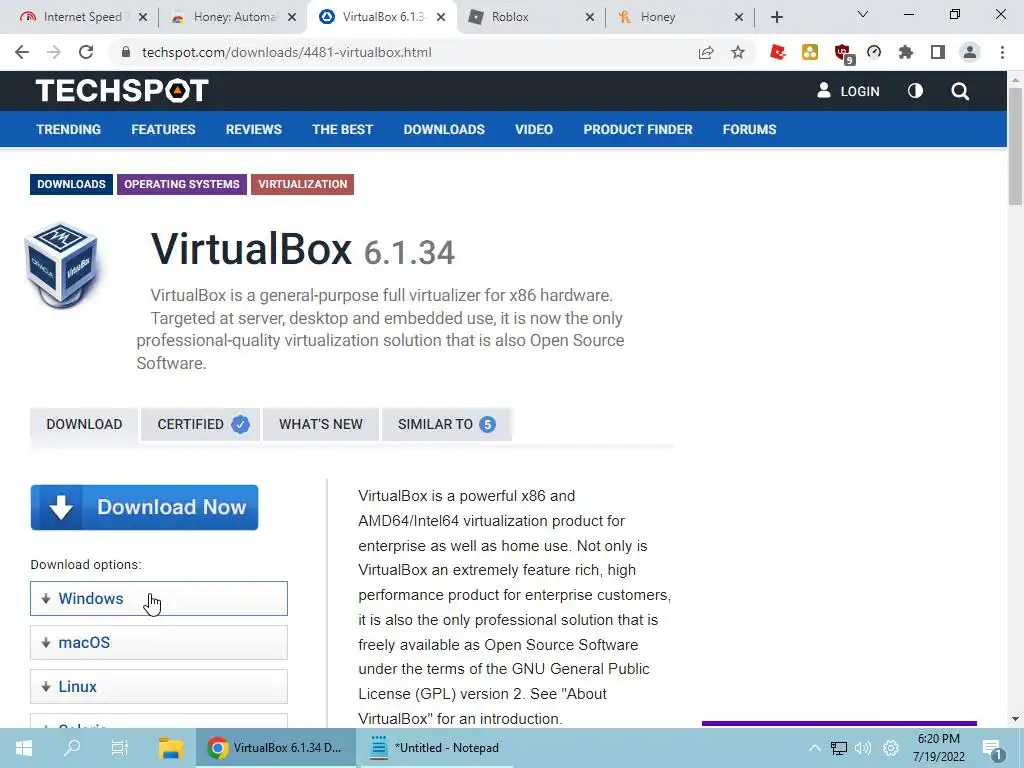
Task: Open the DOWNLOADS breadcrumb tag
Action: pyautogui.click(x=71, y=184)
